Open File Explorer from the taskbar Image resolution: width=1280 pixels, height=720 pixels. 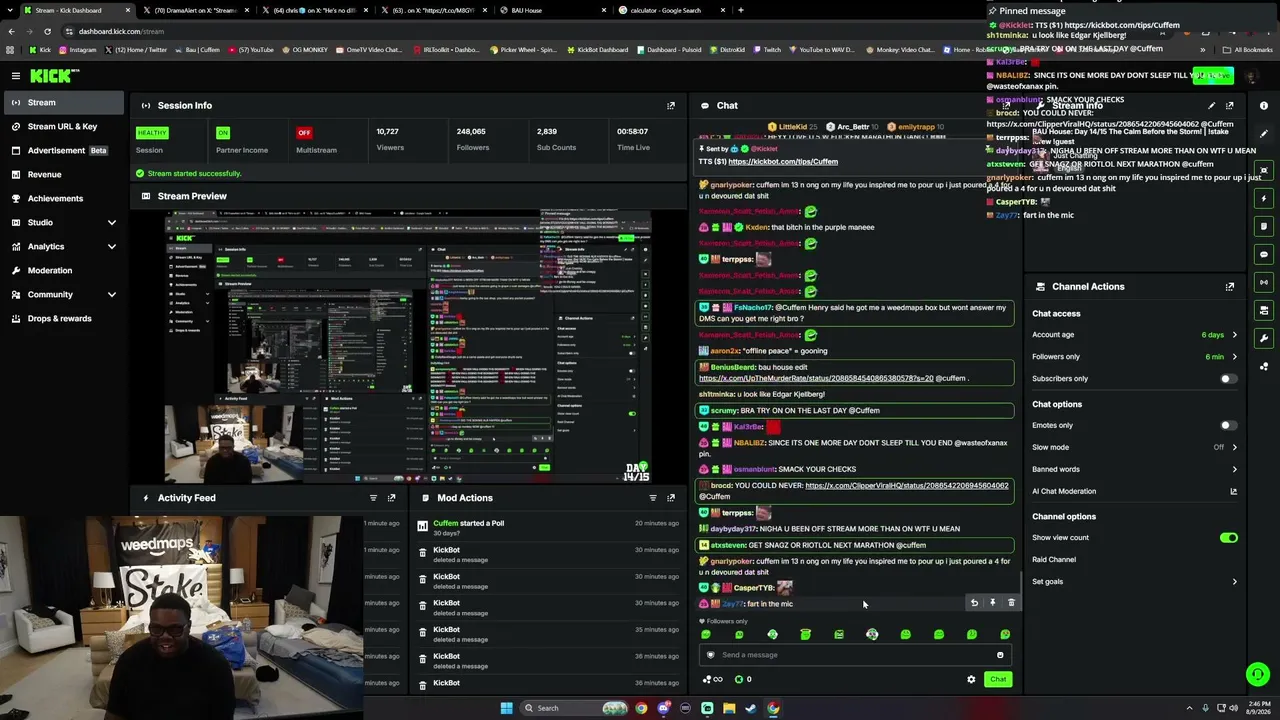coord(729,708)
